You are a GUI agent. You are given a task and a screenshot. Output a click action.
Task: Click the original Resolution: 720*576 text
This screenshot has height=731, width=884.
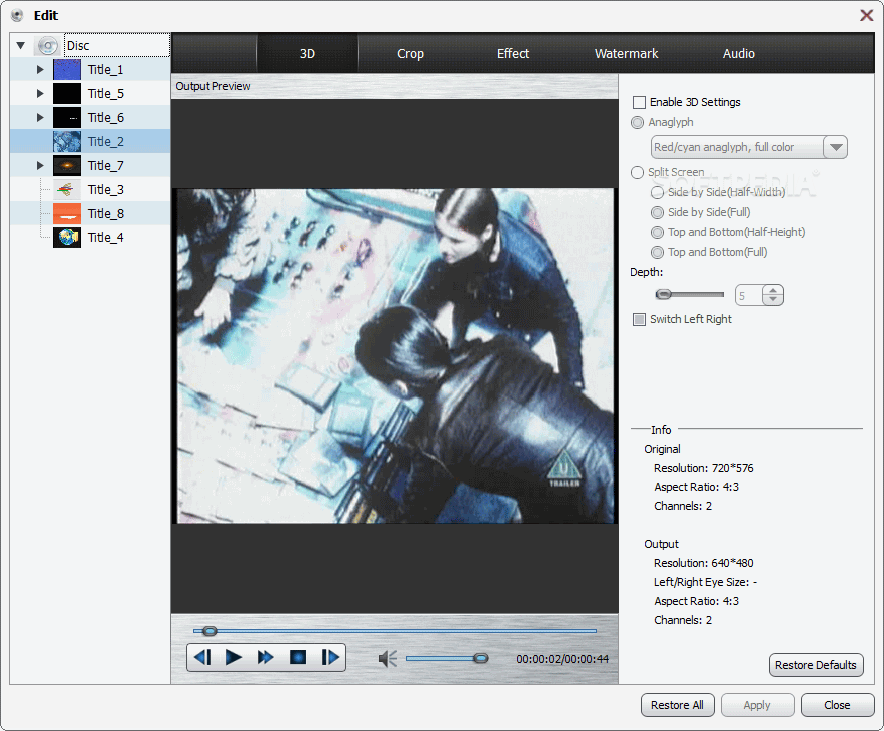[703, 468]
